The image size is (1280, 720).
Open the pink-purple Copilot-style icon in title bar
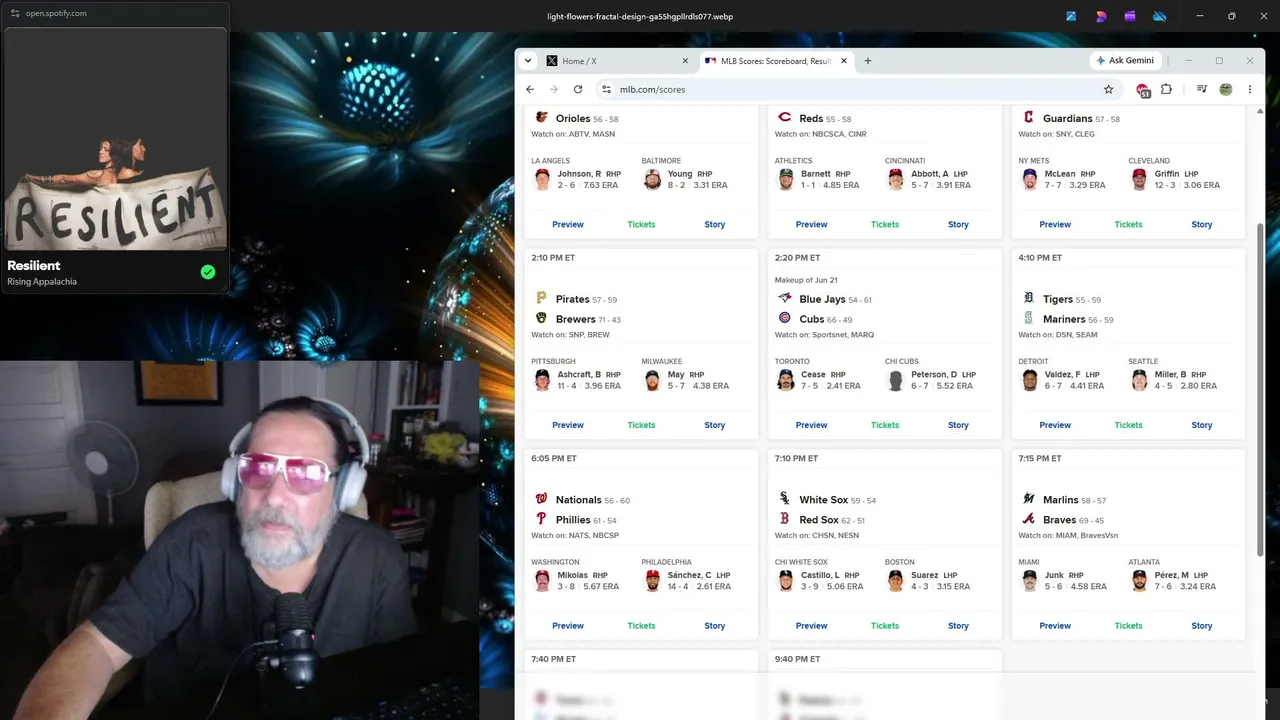pos(1101,16)
